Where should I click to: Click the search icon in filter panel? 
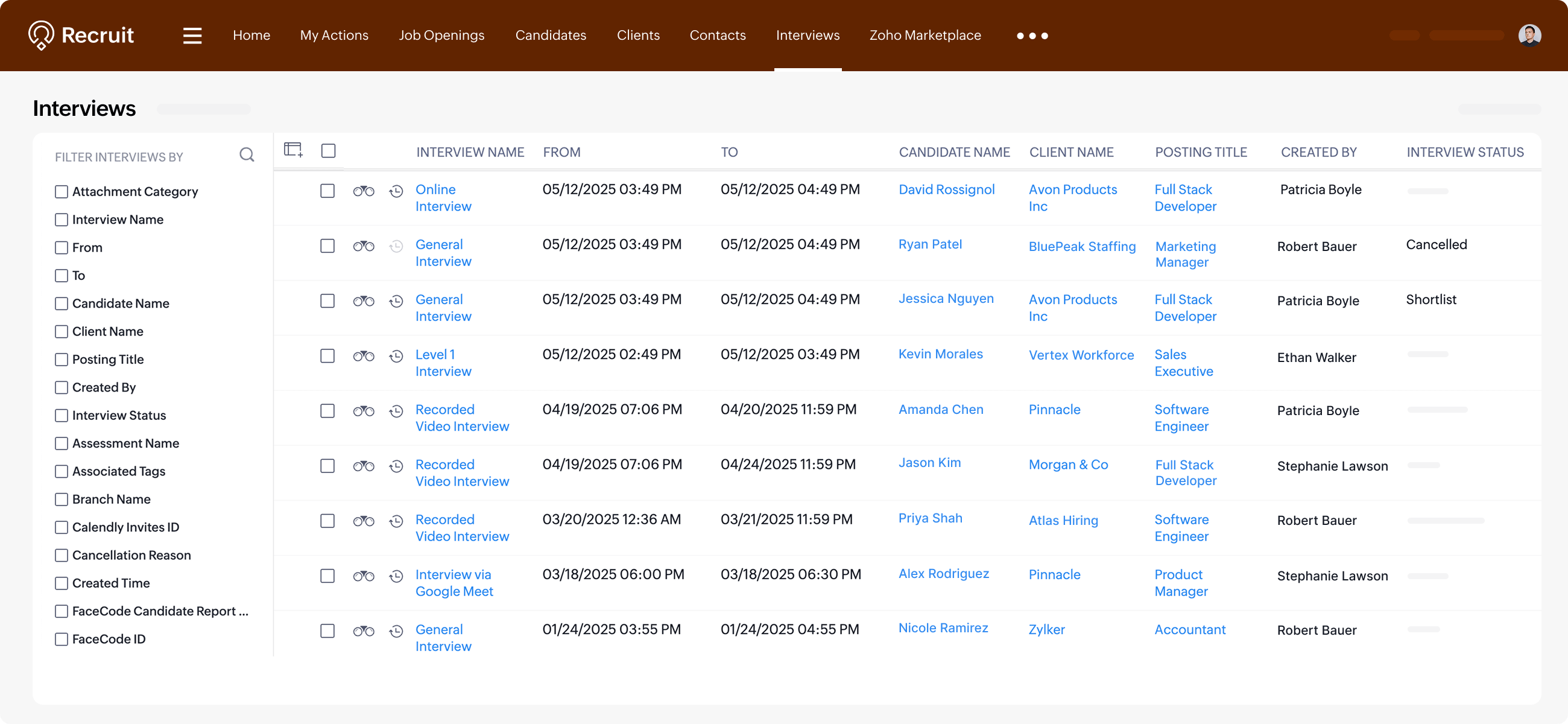click(x=247, y=154)
